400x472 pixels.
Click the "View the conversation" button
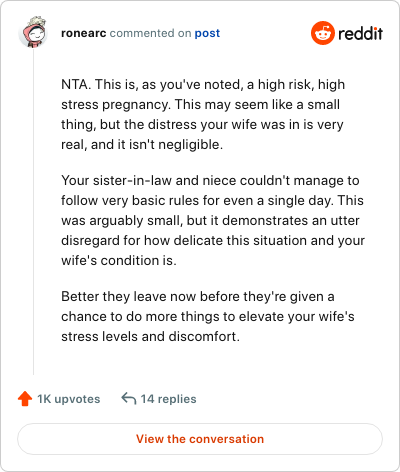[x=200, y=439]
